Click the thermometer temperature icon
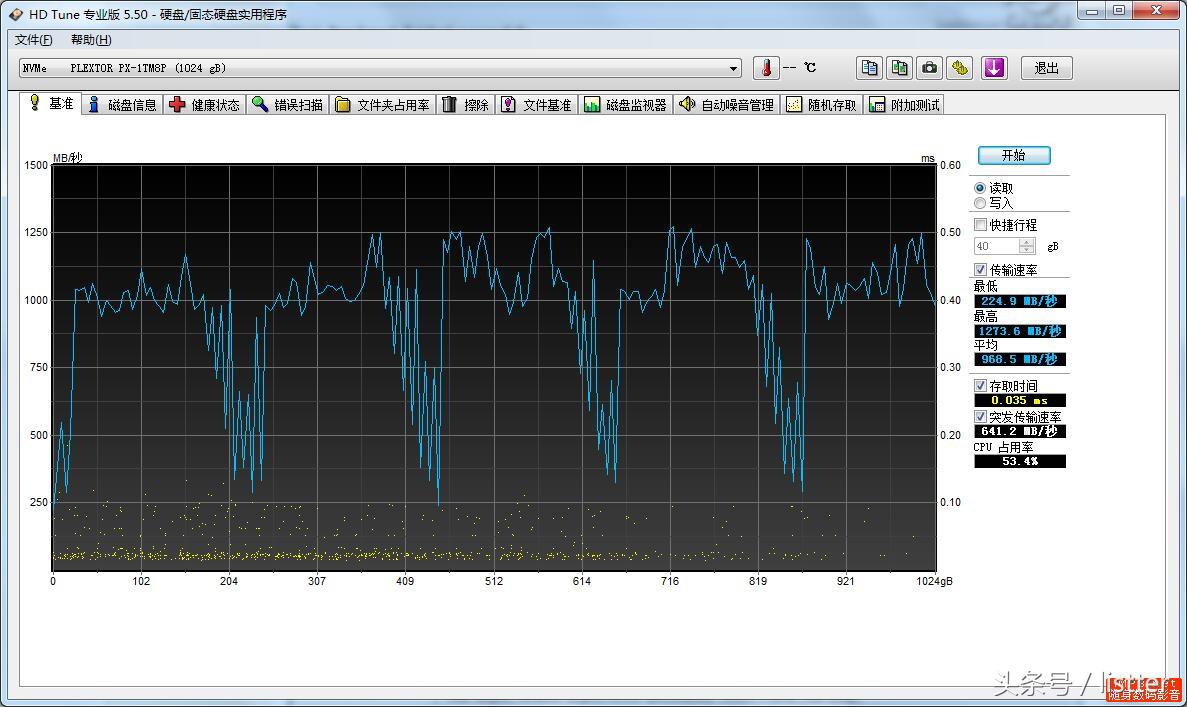The height and width of the screenshot is (707, 1187). coord(766,68)
